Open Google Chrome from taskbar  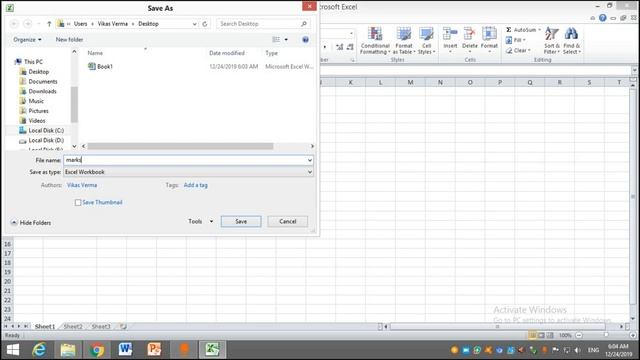pos(97,350)
